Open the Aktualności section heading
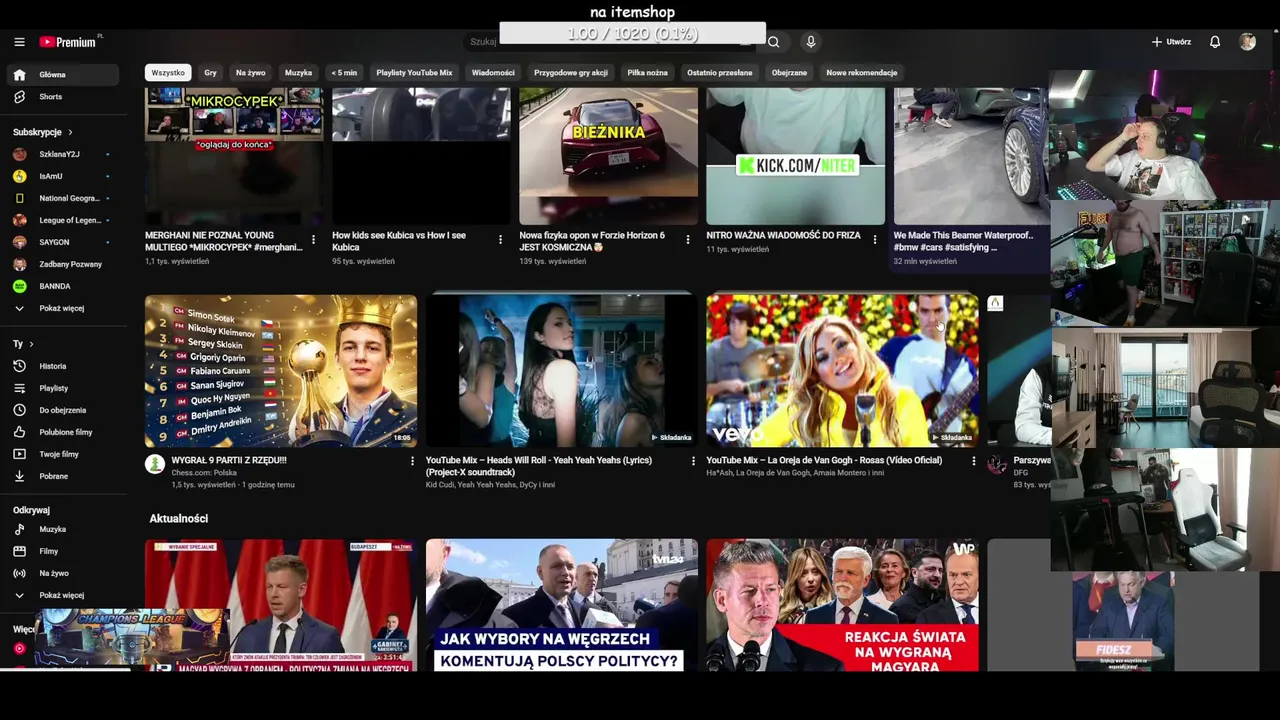 tap(179, 519)
